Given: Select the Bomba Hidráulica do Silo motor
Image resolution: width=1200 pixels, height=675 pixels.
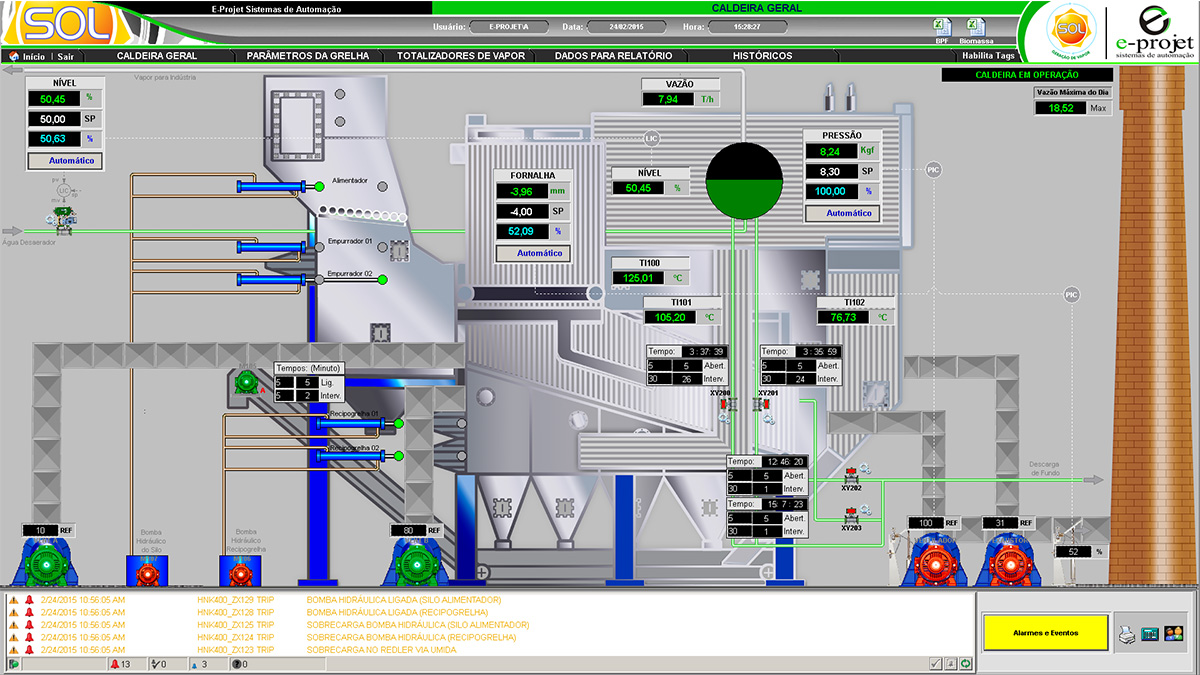Looking at the screenshot, I should point(147,574).
